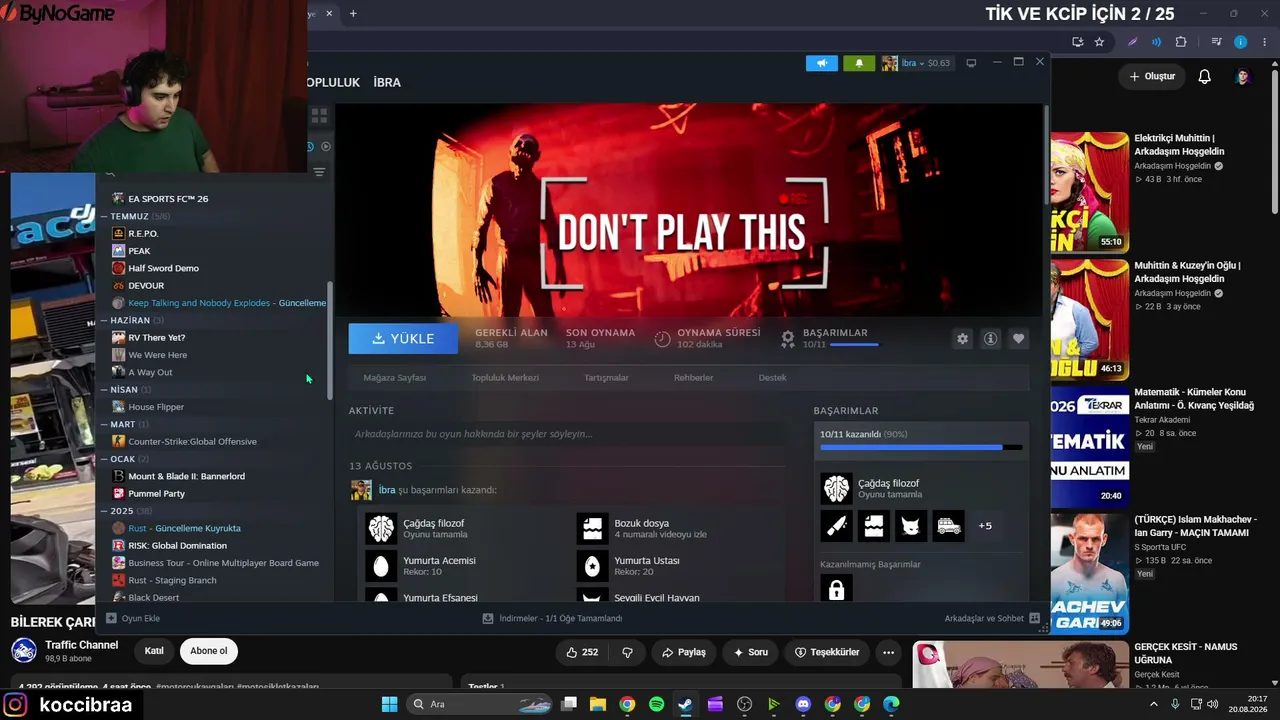
Task: Expand the +5 more achievements
Action: click(985, 526)
